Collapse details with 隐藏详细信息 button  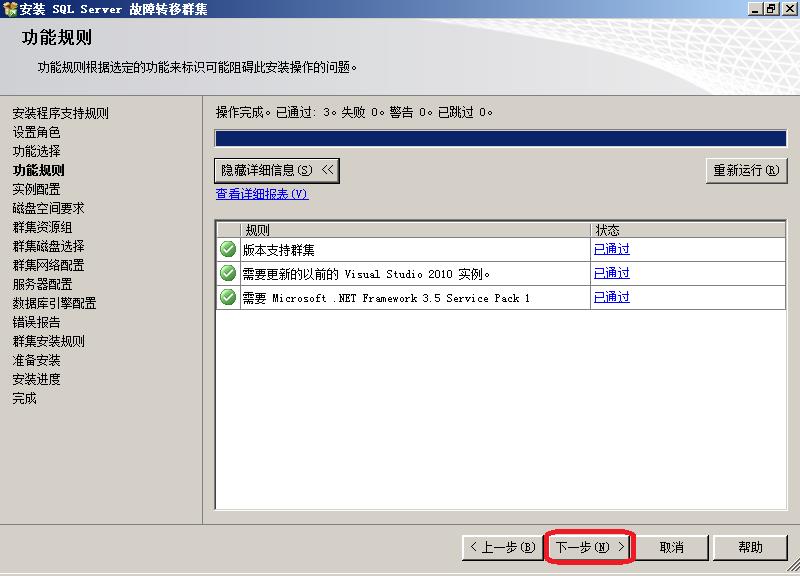(x=277, y=170)
